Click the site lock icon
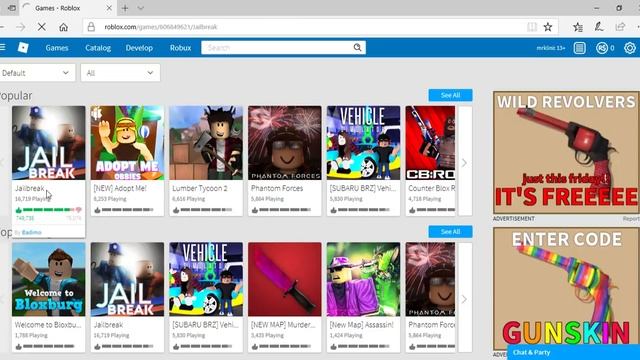 [x=91, y=27]
